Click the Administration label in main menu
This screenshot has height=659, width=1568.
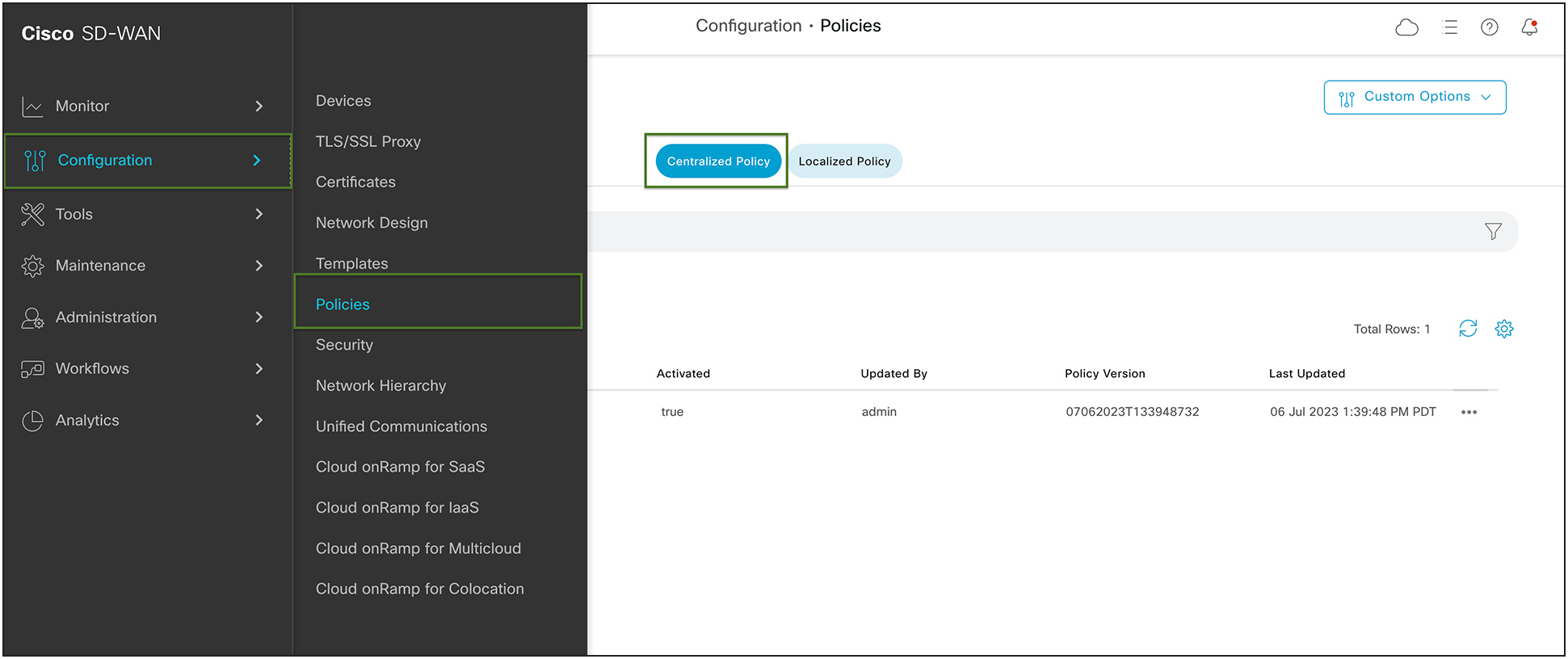(107, 317)
